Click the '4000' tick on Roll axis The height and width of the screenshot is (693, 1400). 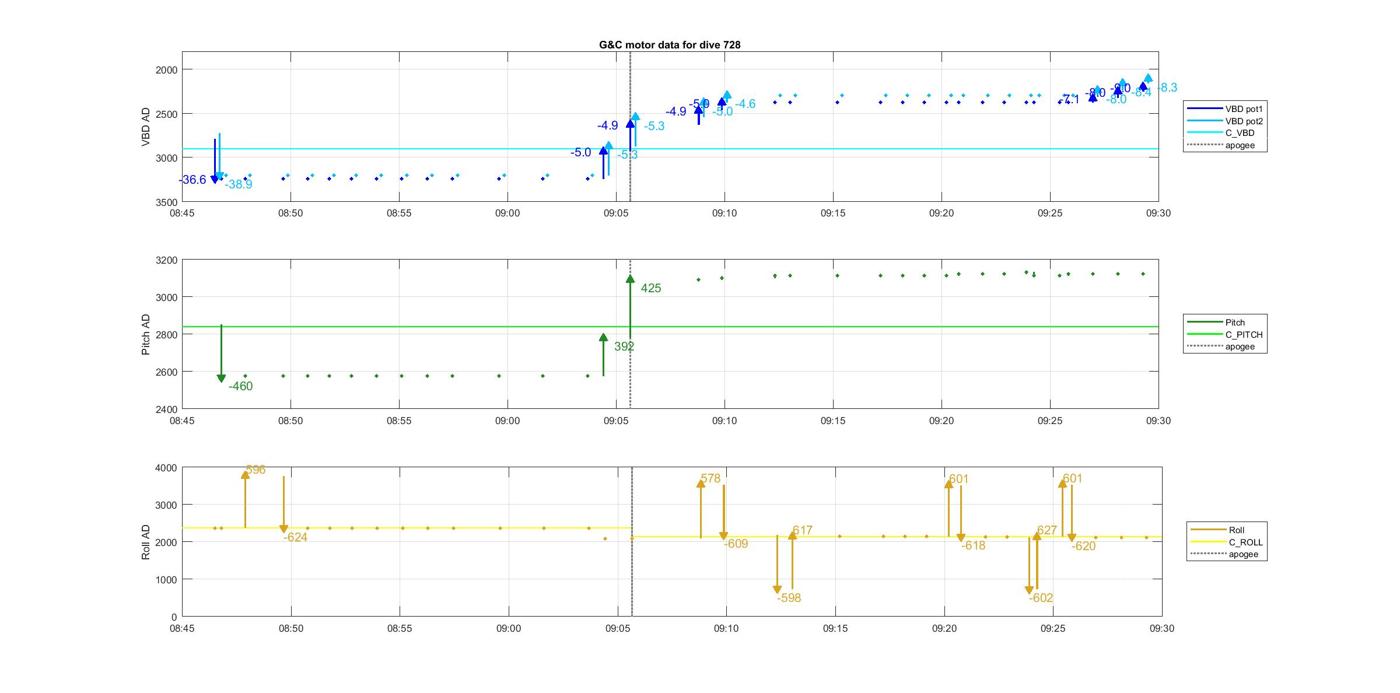point(165,468)
